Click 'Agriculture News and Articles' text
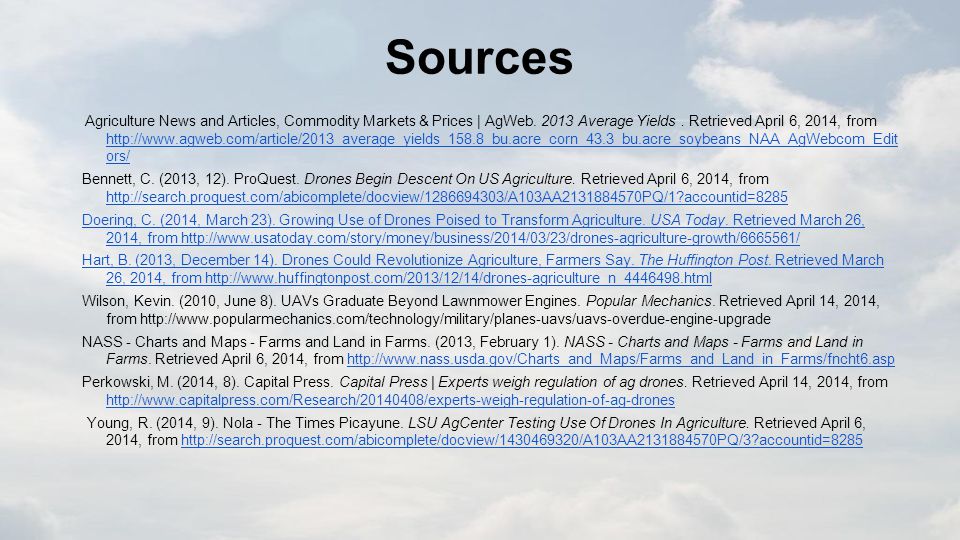Screen dimensions: 960x540 tap(181, 121)
